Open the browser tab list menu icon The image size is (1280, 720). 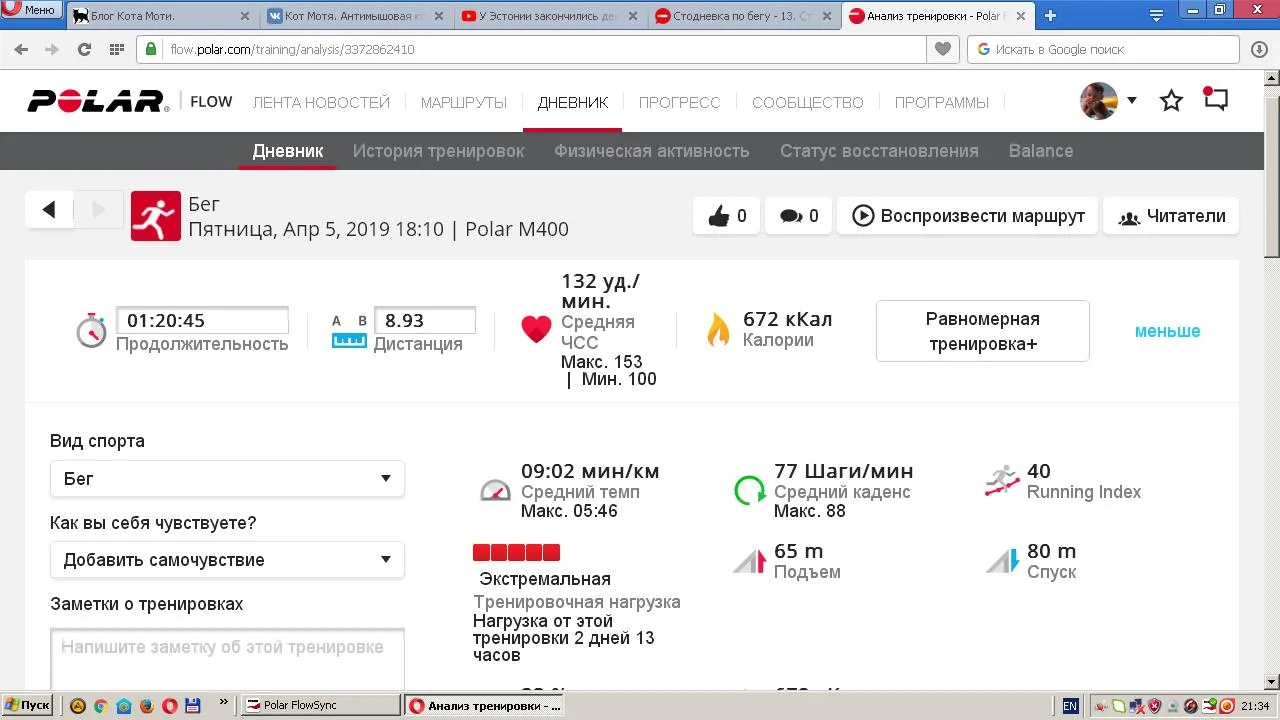[1157, 16]
